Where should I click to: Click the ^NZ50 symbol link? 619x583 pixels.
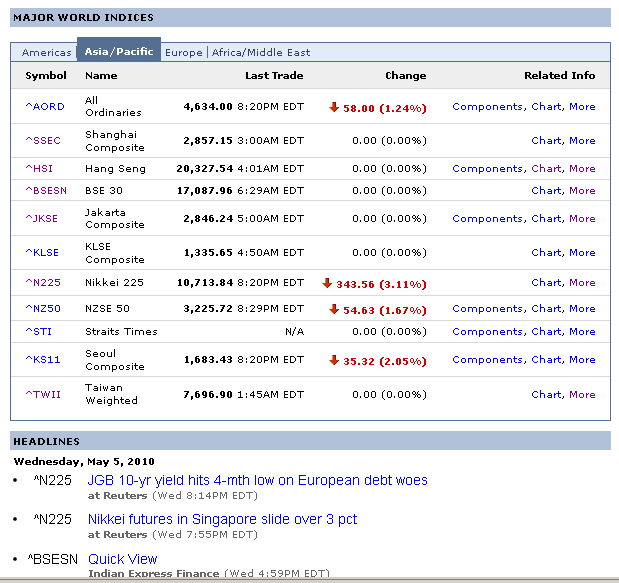pos(43,309)
